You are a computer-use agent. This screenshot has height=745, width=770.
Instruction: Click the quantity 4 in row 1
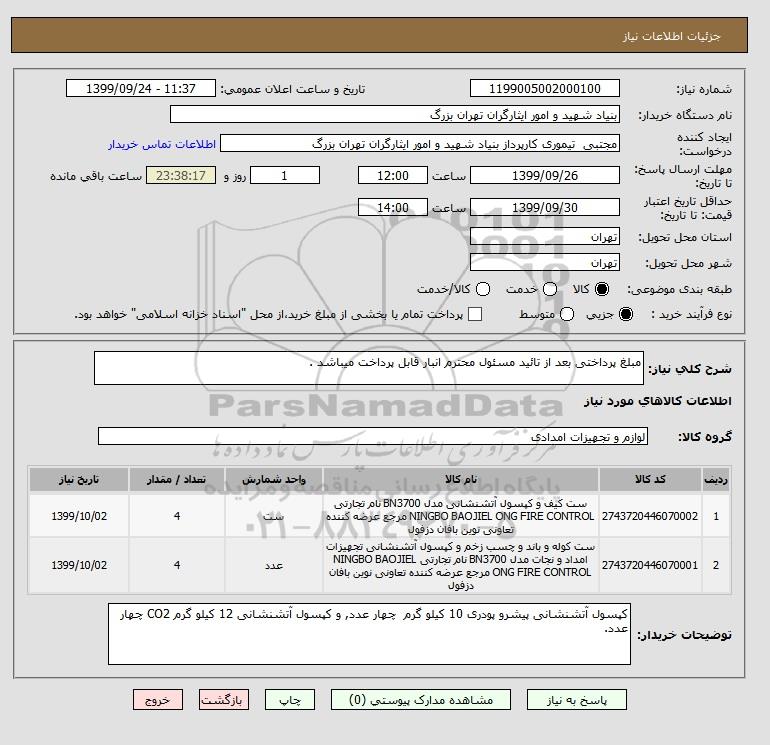tap(177, 516)
